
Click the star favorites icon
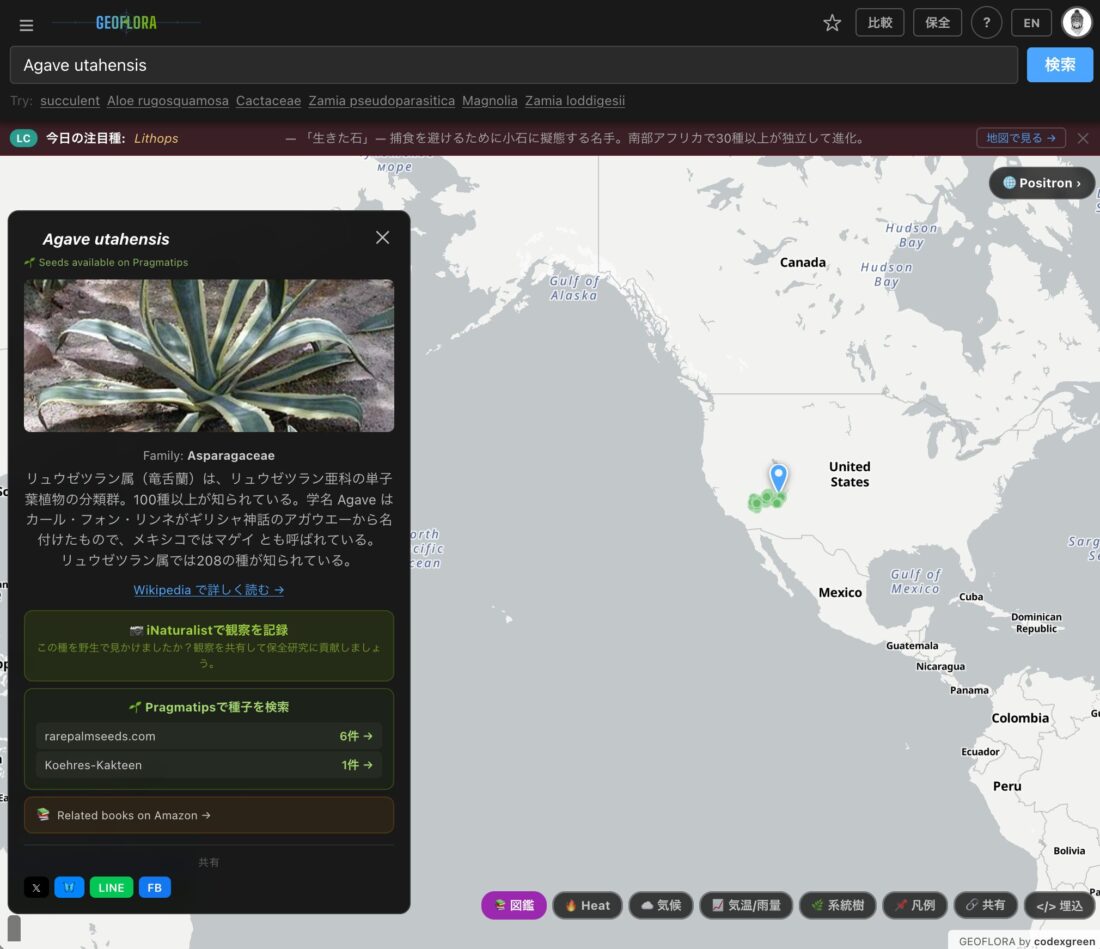[832, 23]
